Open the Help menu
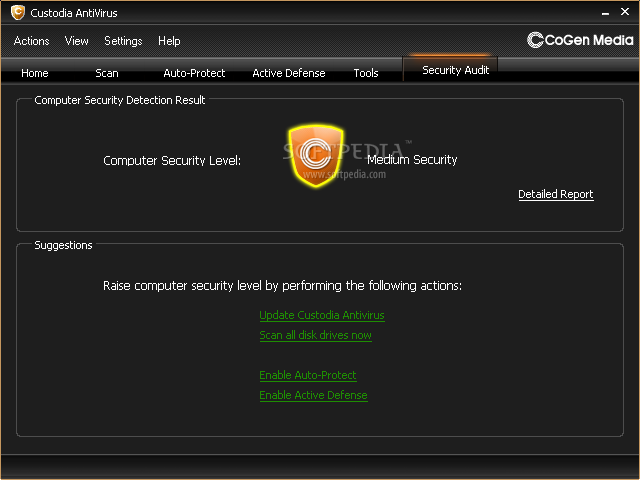Image resolution: width=640 pixels, height=480 pixels. click(x=169, y=41)
